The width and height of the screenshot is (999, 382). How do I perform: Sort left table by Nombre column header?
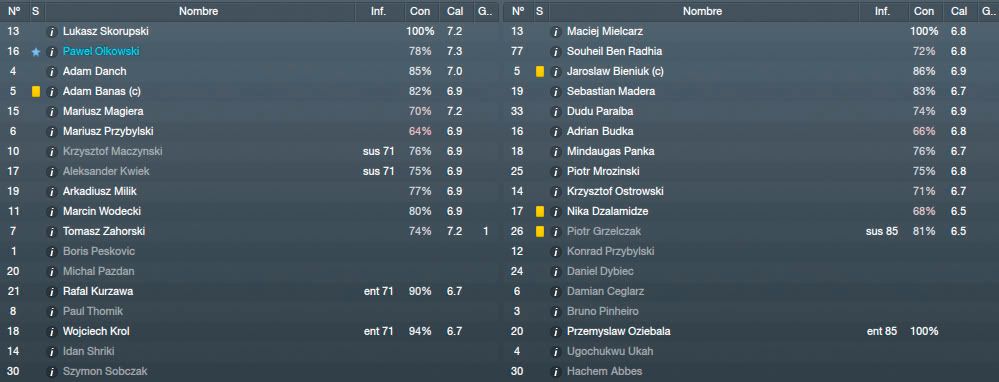[198, 11]
